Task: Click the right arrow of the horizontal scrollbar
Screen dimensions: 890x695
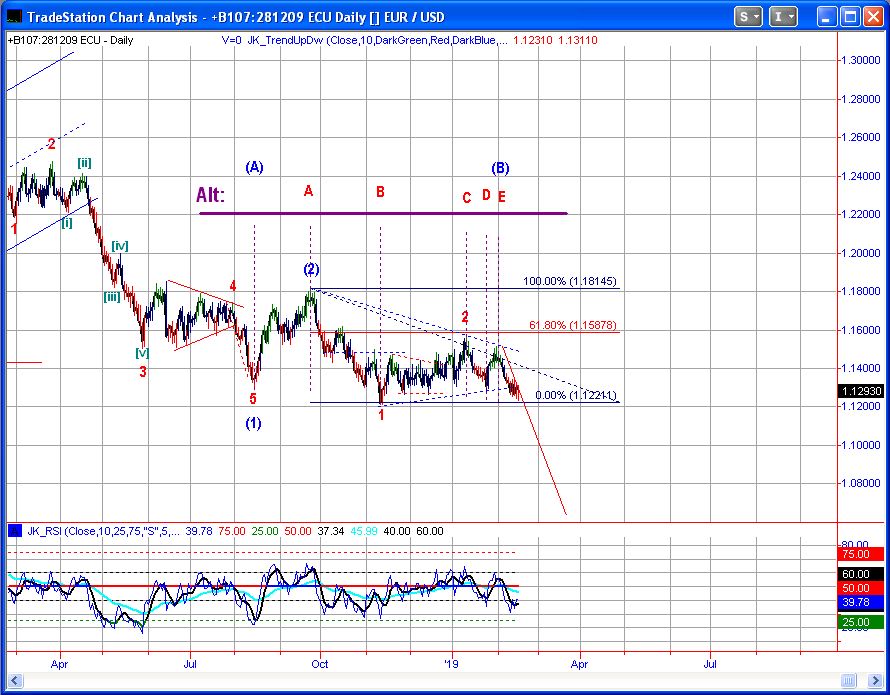Action: [875, 680]
